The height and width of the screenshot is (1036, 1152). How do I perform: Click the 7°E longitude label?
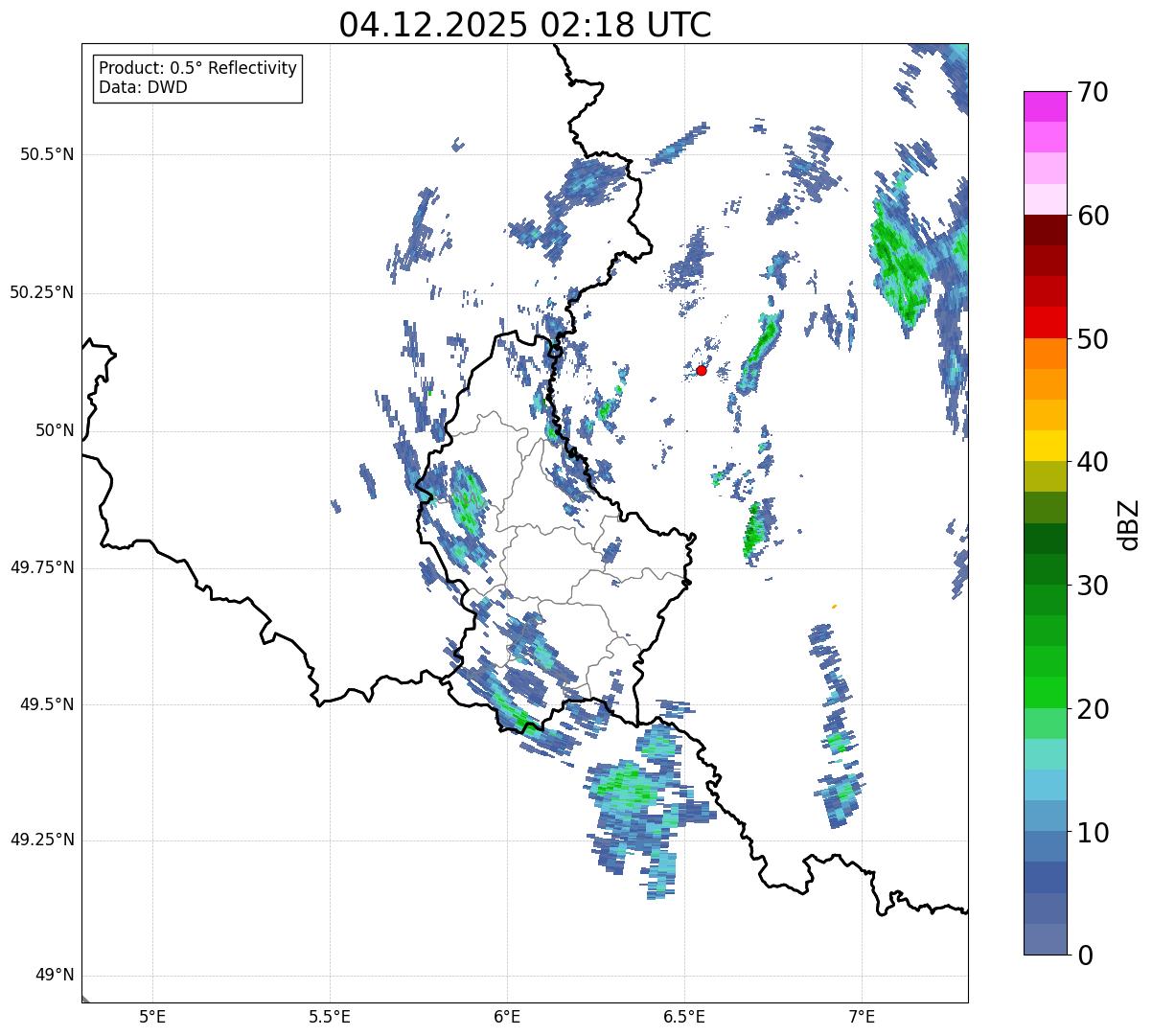[x=862, y=1016]
